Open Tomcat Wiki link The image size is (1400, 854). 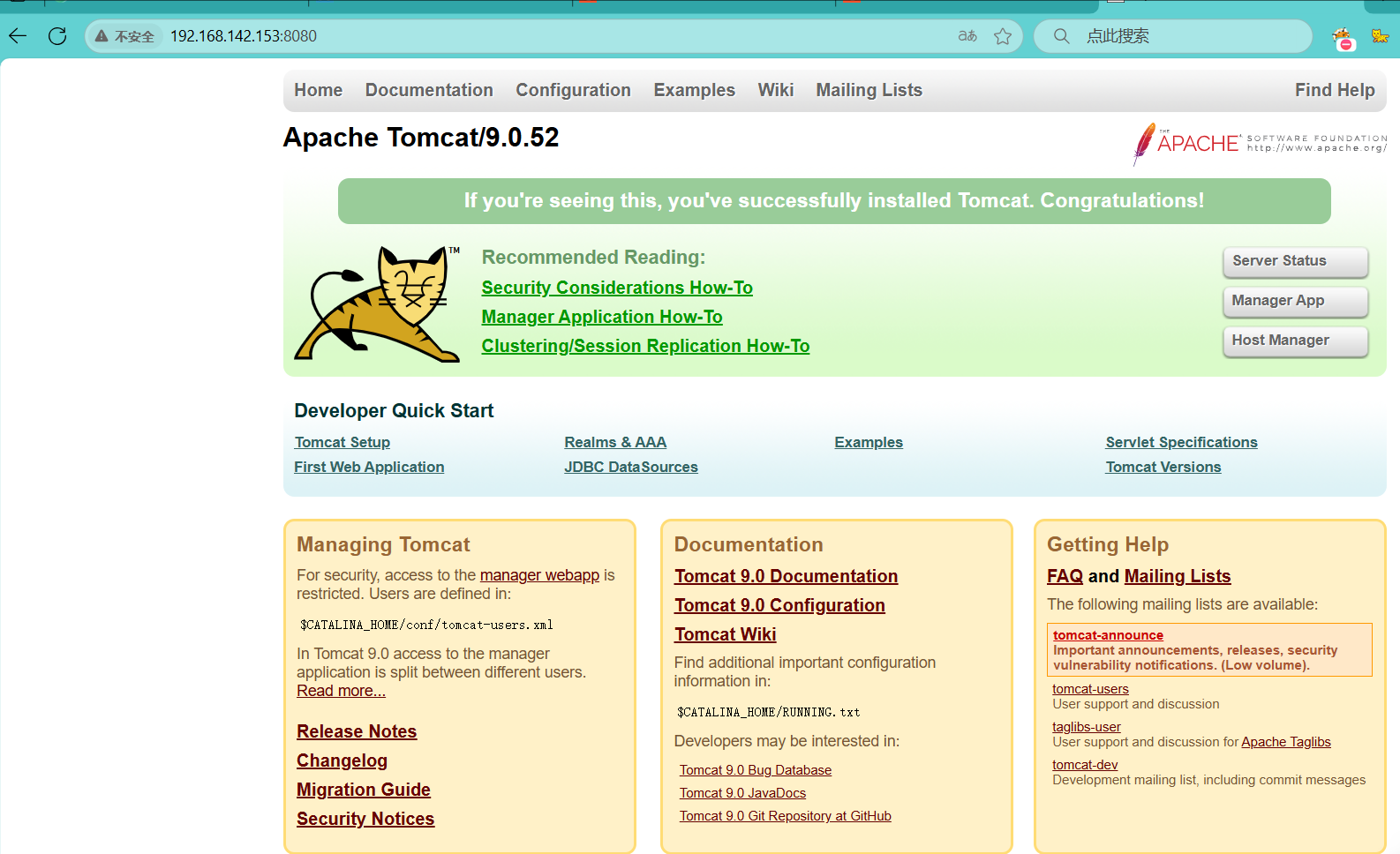(725, 634)
